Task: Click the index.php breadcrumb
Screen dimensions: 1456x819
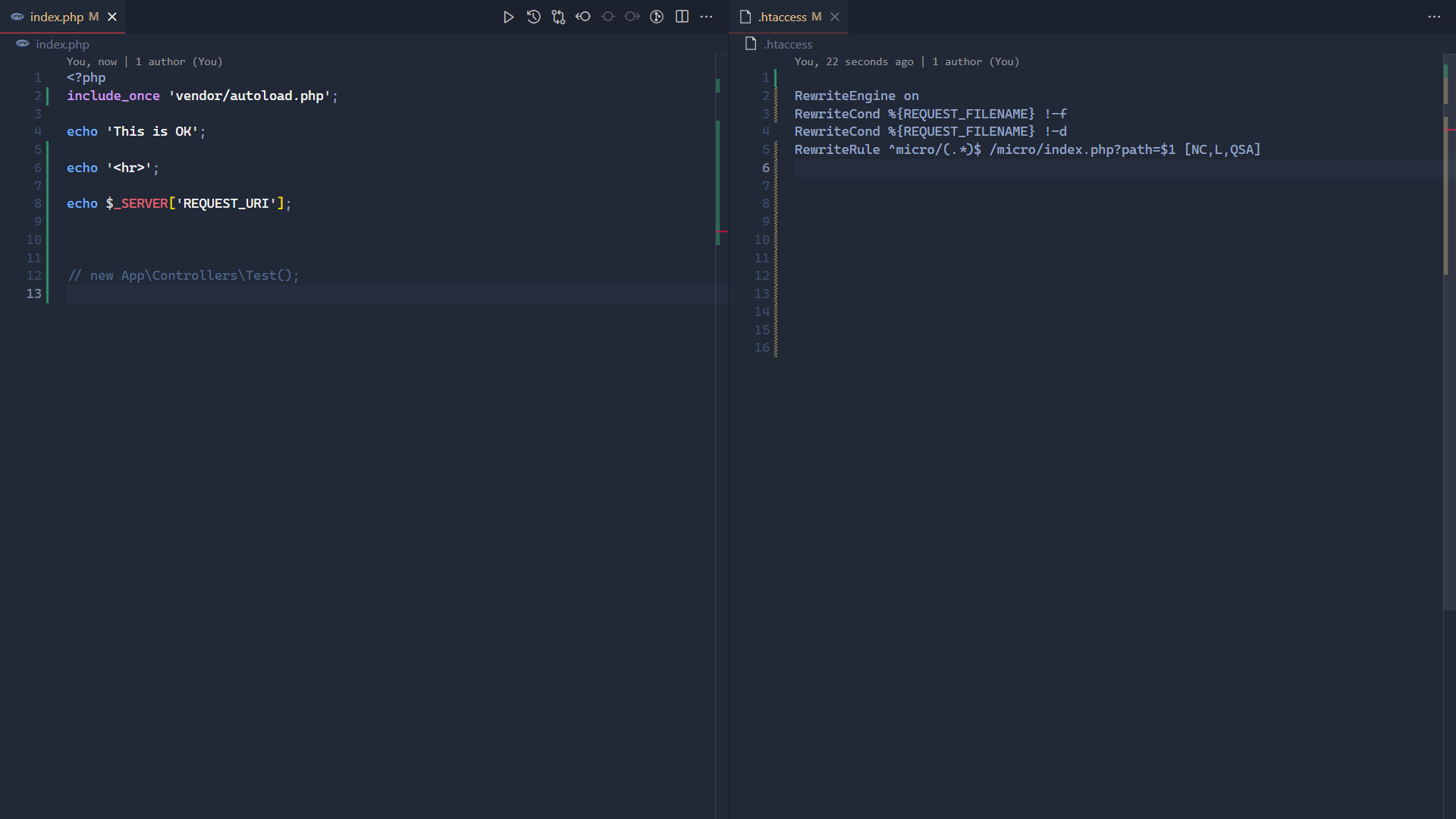Action: coord(62,44)
